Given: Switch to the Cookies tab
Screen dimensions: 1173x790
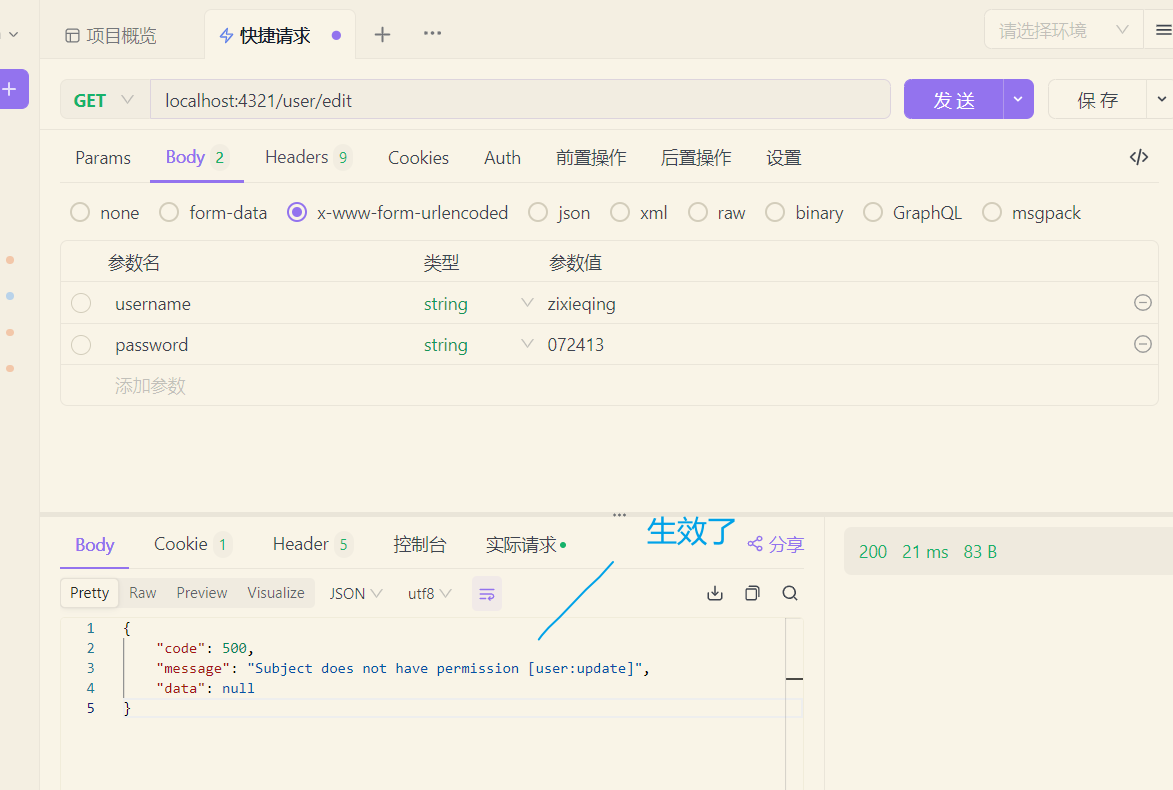Looking at the screenshot, I should [418, 157].
